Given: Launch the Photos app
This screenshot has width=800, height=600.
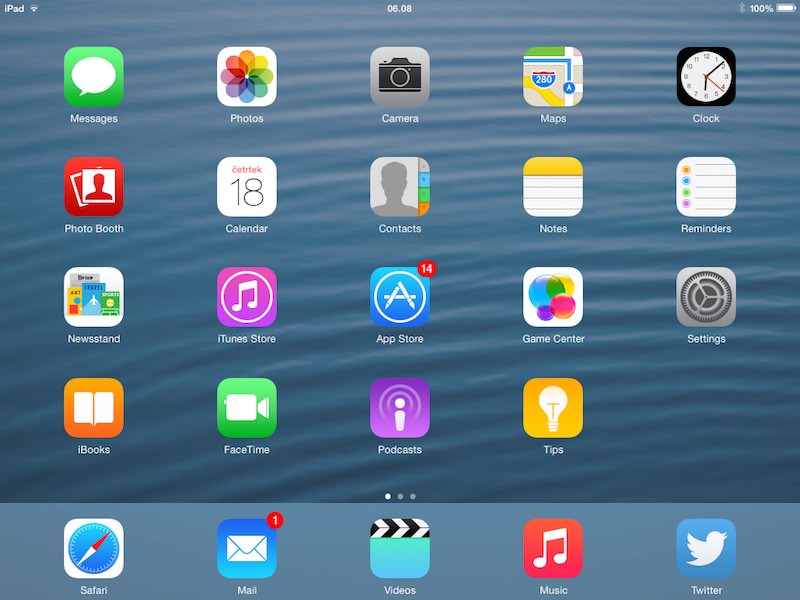Looking at the screenshot, I should pyautogui.click(x=247, y=77).
